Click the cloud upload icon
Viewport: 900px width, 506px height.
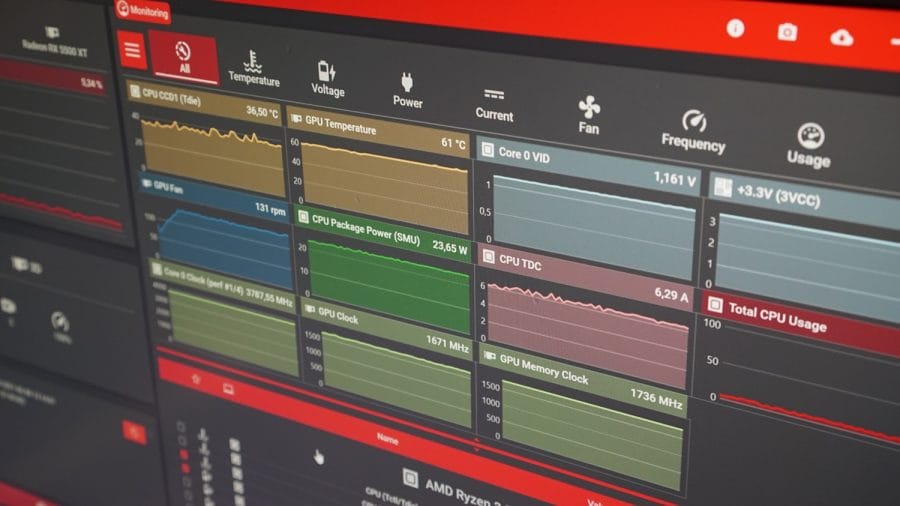click(842, 38)
